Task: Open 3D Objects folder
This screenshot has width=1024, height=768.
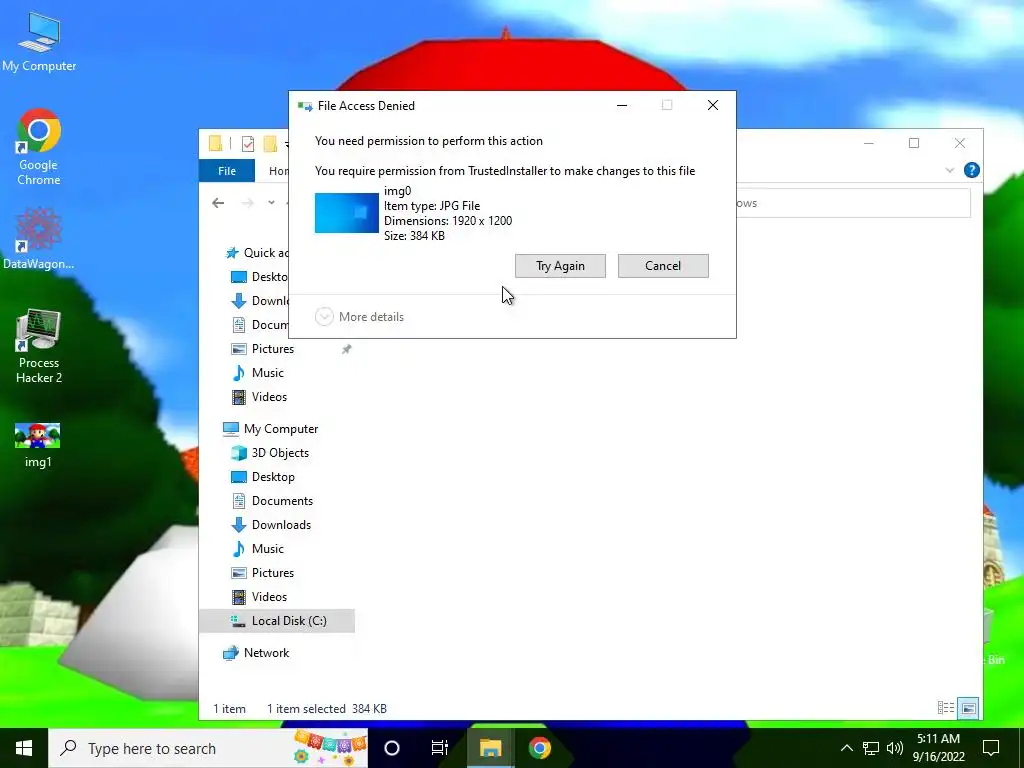Action: coord(270,453)
